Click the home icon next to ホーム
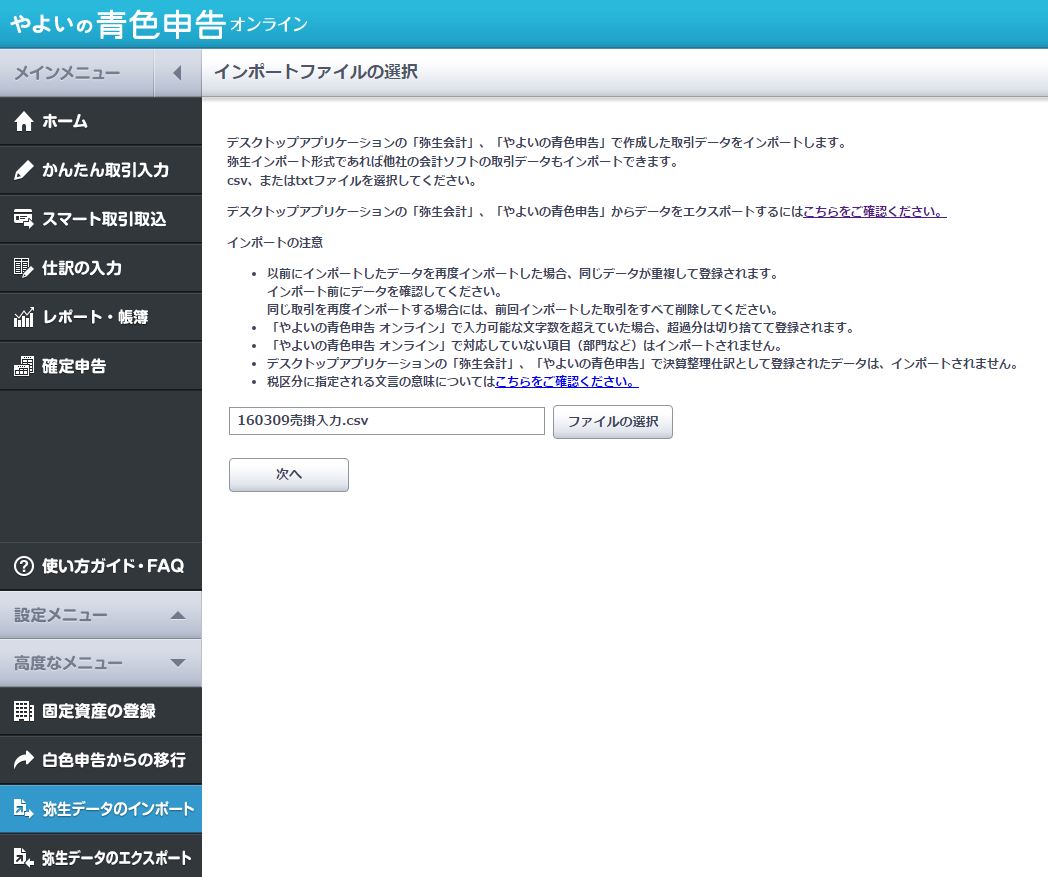Viewport: 1048px width, 877px height. pos(23,122)
